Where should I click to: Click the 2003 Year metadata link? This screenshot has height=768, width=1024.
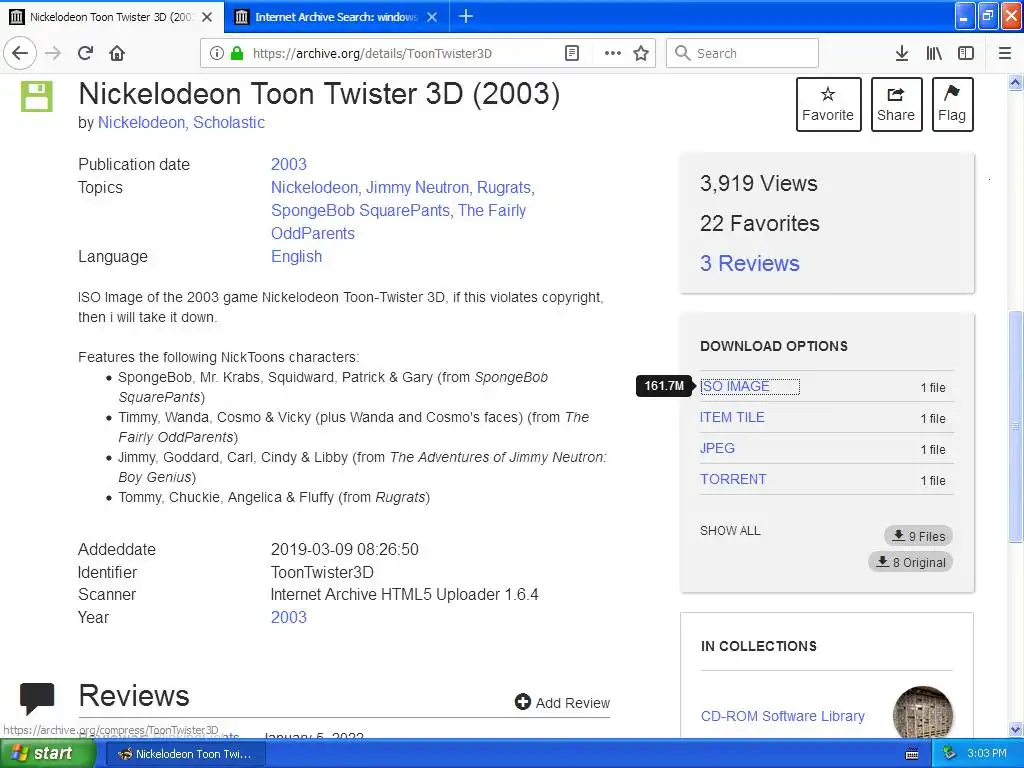coord(289,618)
